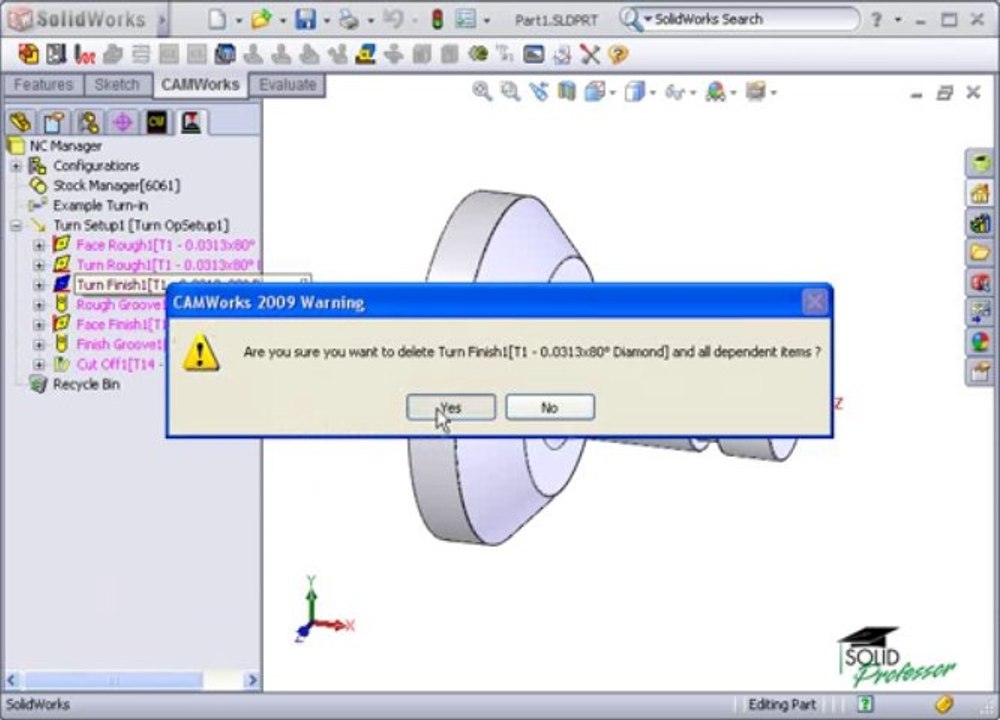Viewport: 1000px width, 720px height.
Task: Click the Open file folder icon
Action: (x=261, y=20)
